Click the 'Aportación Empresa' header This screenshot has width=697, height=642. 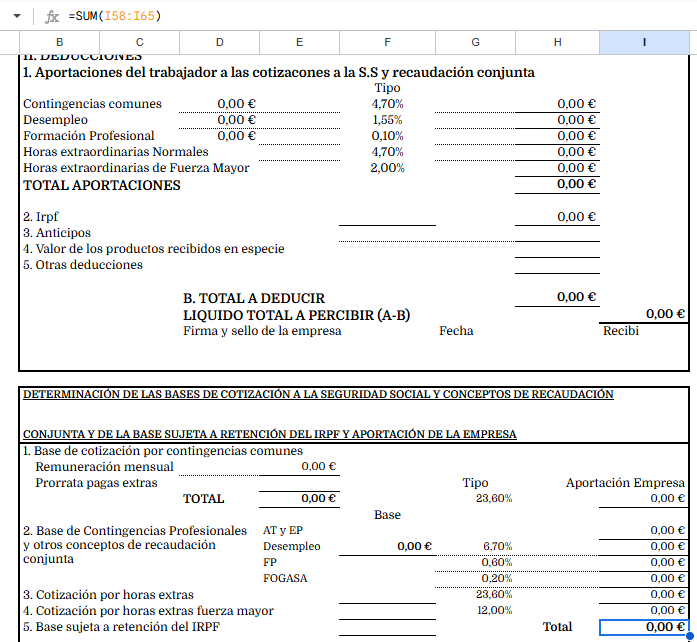coord(625,483)
